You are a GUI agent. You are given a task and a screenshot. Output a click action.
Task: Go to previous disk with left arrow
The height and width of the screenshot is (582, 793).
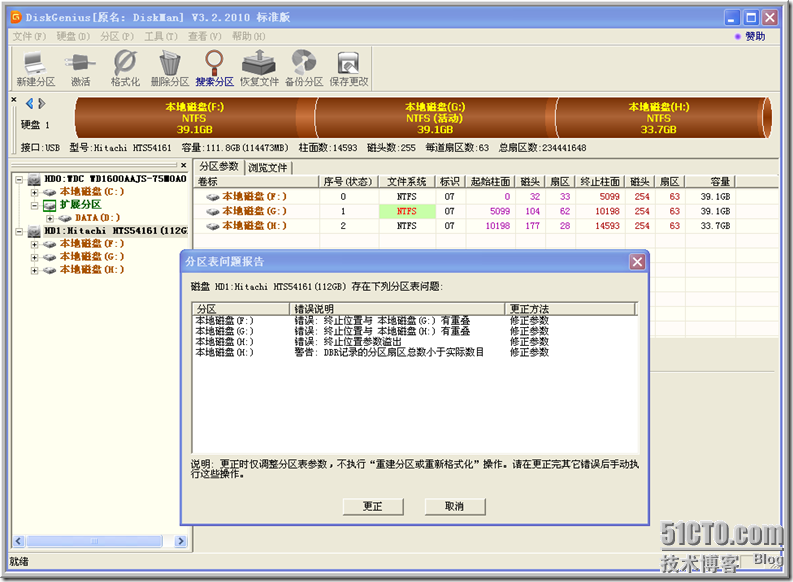(29, 104)
